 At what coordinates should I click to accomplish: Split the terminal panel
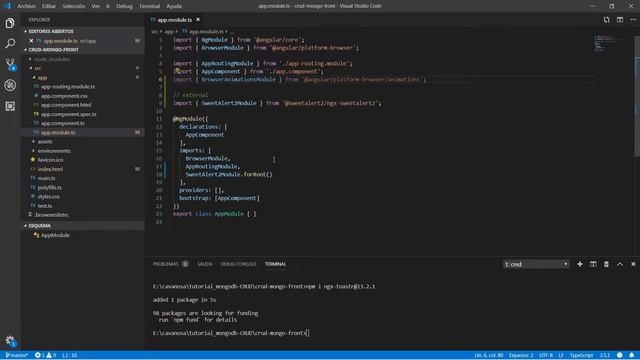coord(593,264)
